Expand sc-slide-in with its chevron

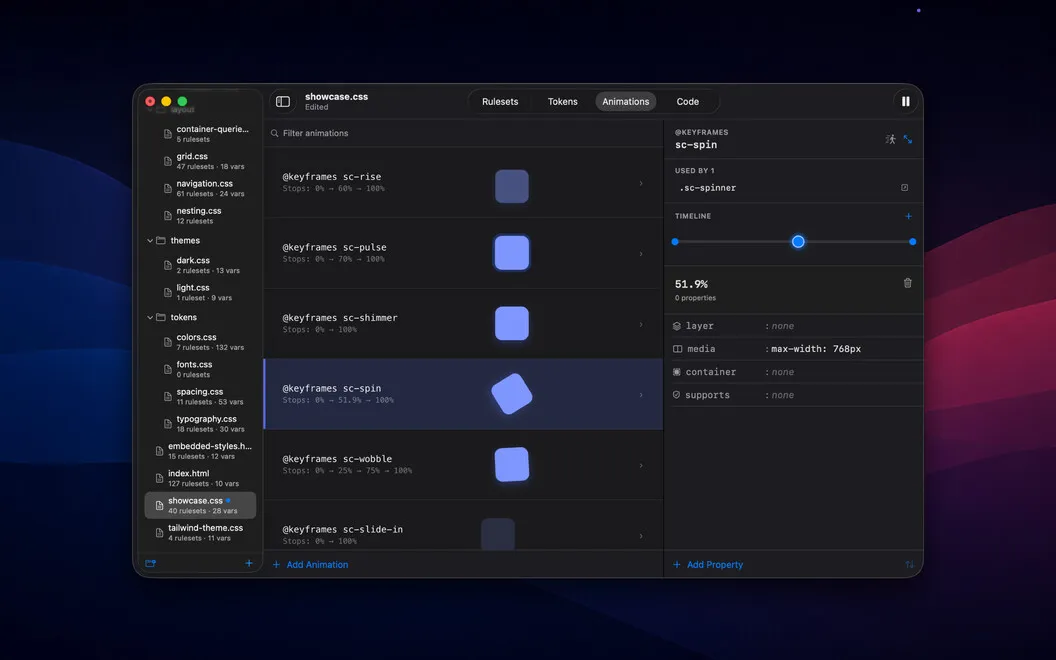point(640,536)
